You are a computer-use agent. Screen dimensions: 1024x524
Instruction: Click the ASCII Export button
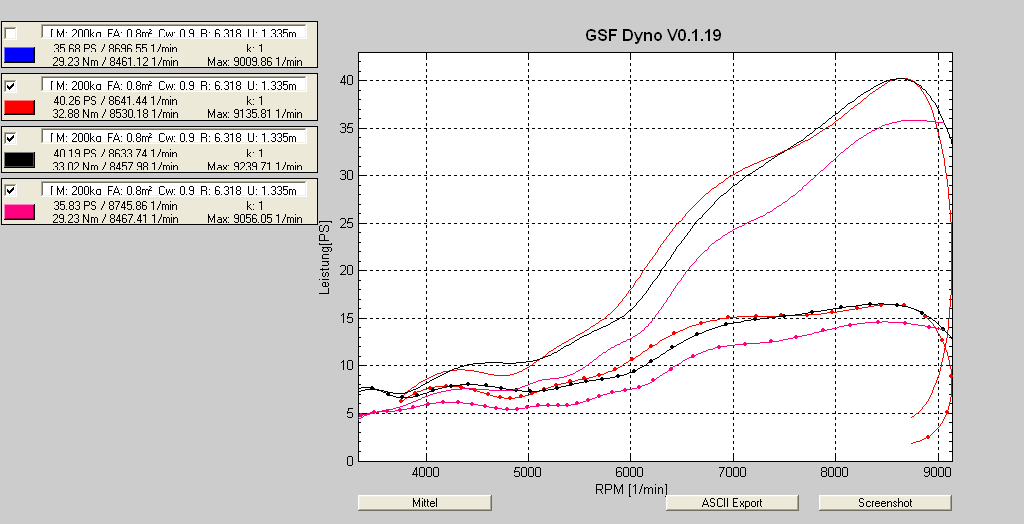tap(732, 502)
